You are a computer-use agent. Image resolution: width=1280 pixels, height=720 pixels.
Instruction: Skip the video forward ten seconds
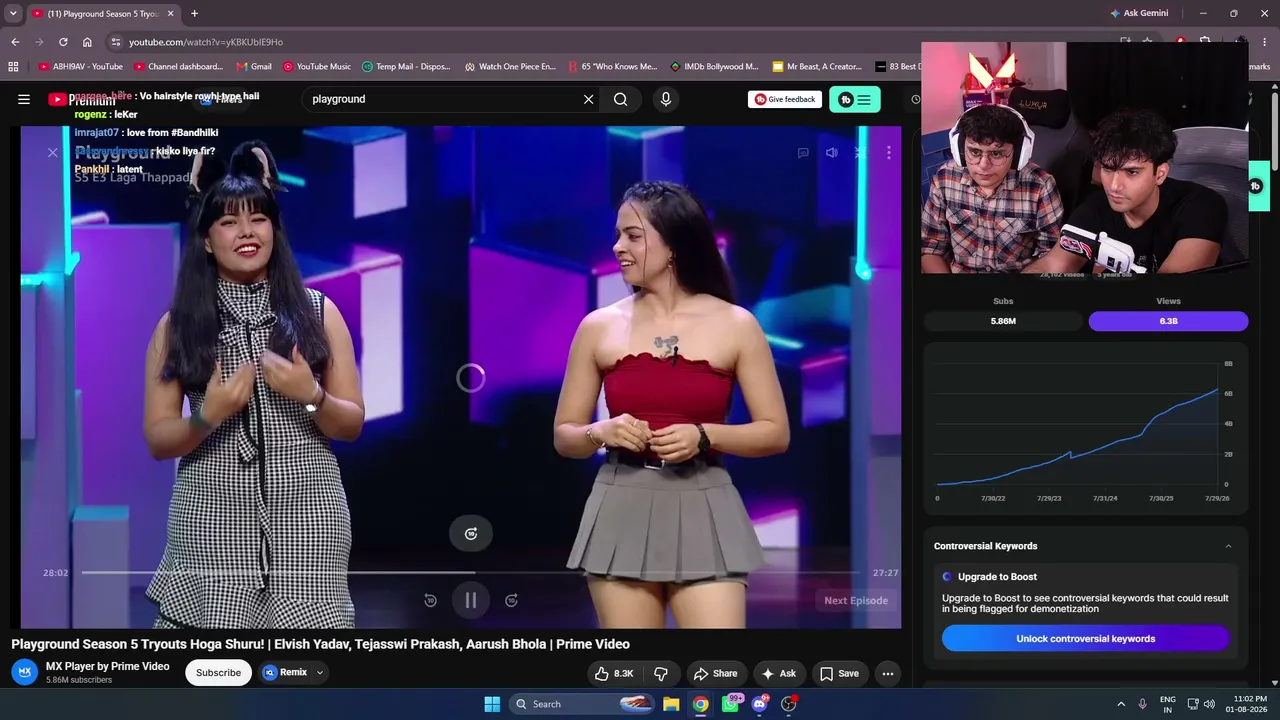(511, 600)
